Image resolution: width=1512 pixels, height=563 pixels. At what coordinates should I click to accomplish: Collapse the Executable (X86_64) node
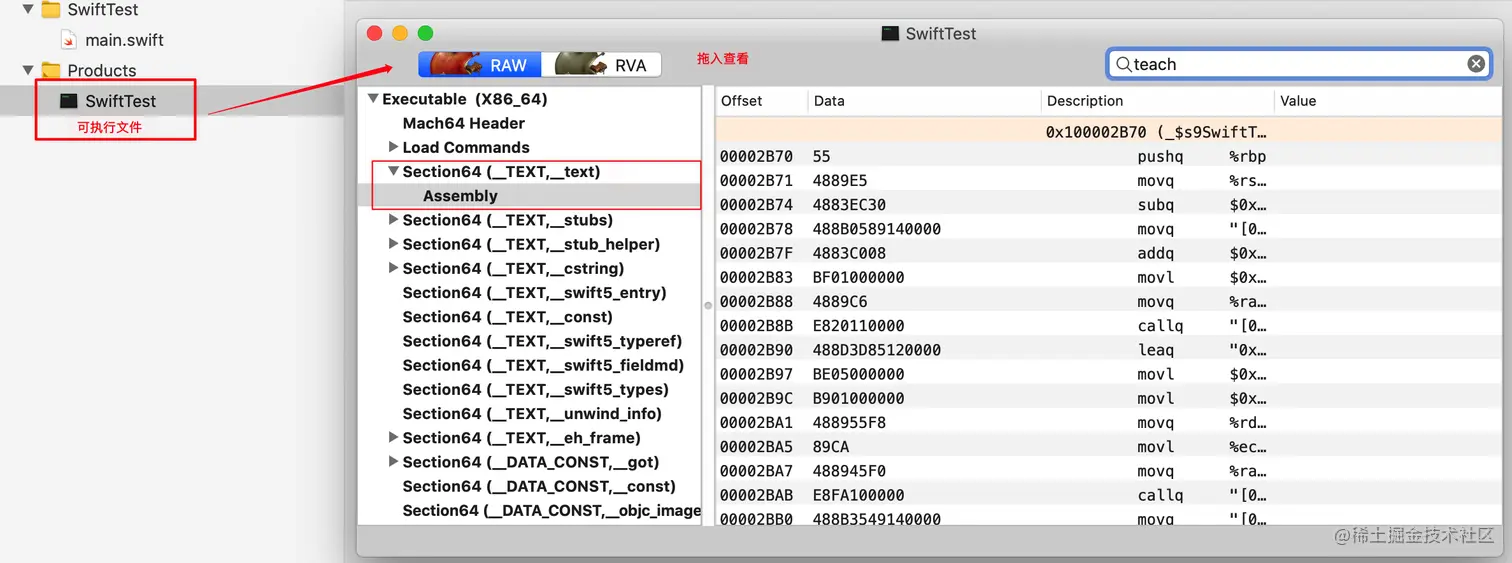[x=373, y=99]
